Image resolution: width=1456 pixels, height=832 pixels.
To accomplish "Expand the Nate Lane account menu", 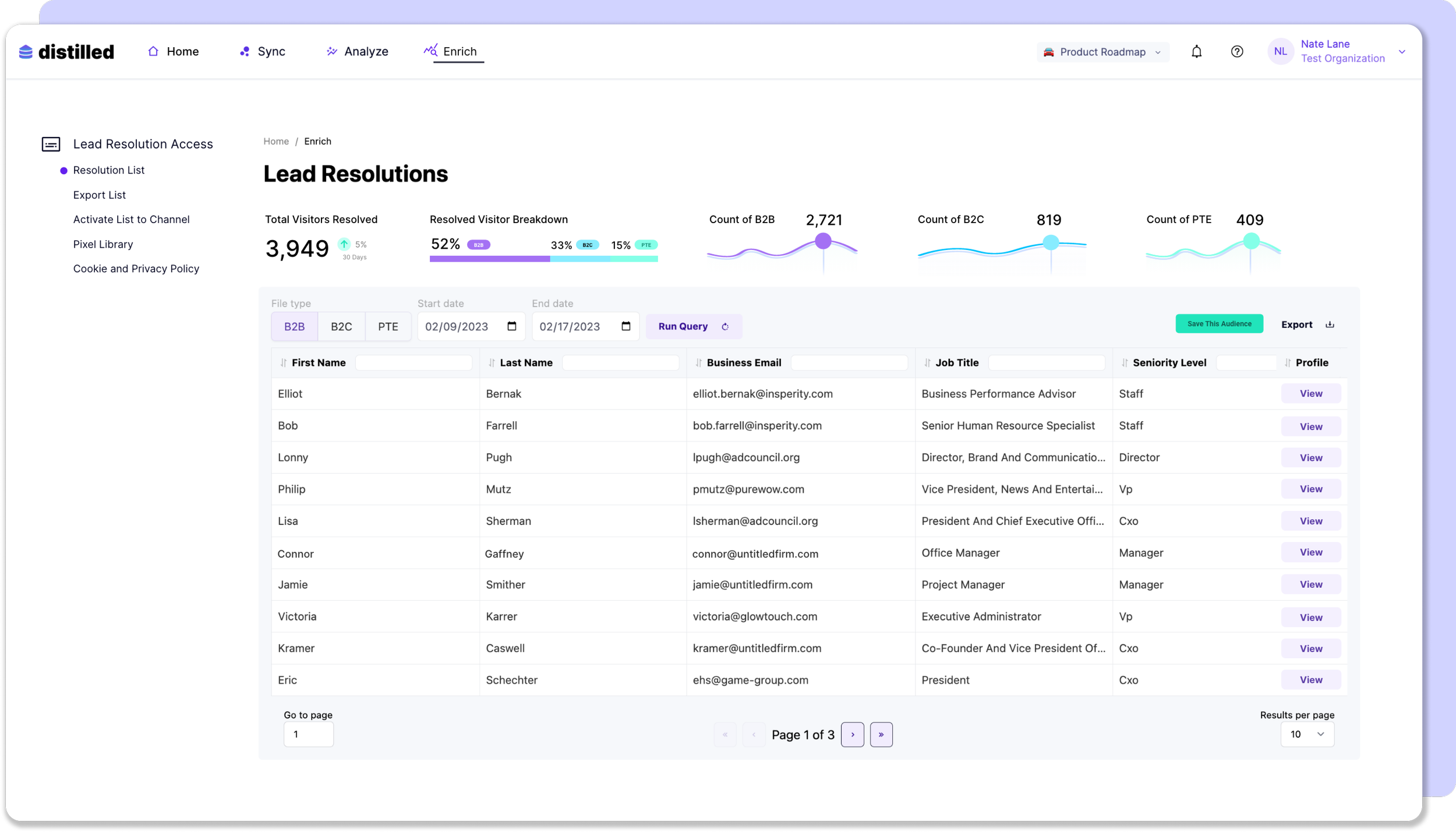I will [1402, 52].
